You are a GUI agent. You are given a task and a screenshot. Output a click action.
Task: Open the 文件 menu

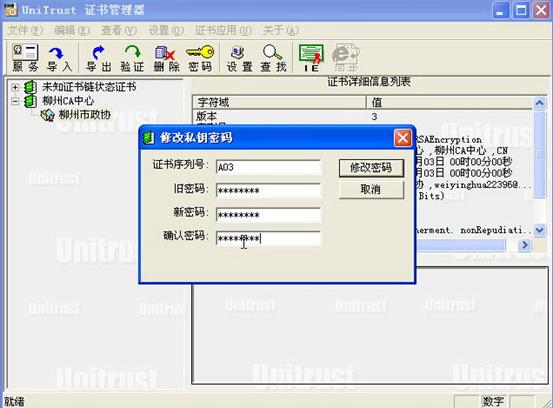[25, 30]
